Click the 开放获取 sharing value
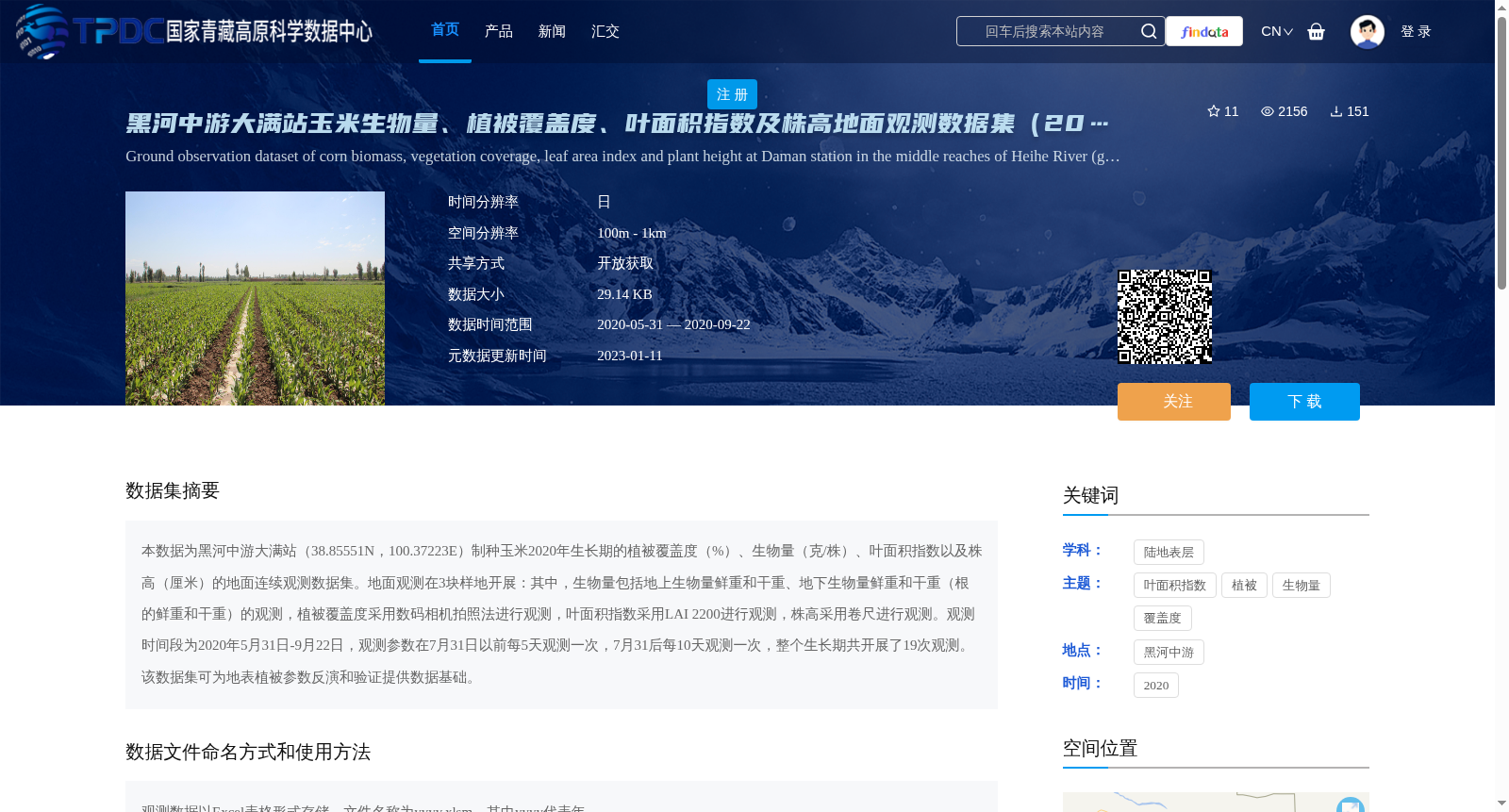 point(625,263)
